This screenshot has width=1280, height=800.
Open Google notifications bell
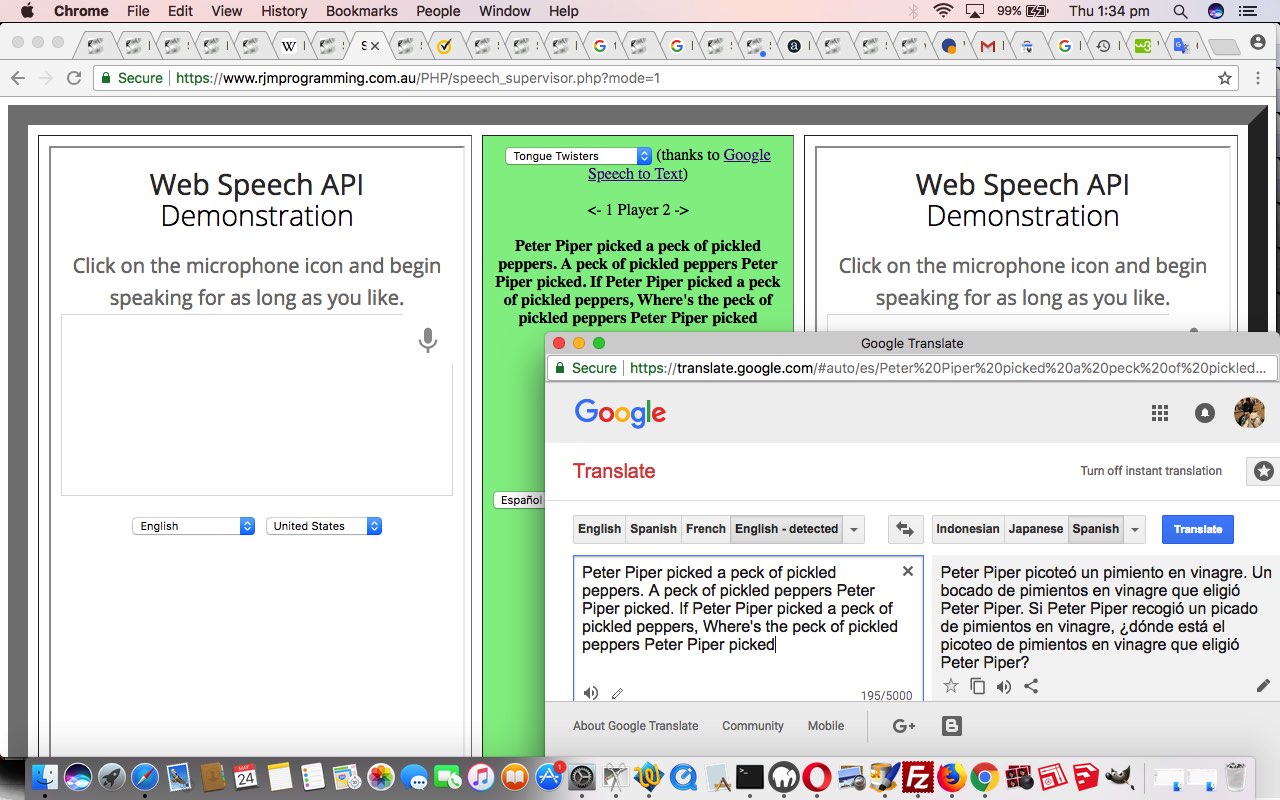[x=1204, y=412]
